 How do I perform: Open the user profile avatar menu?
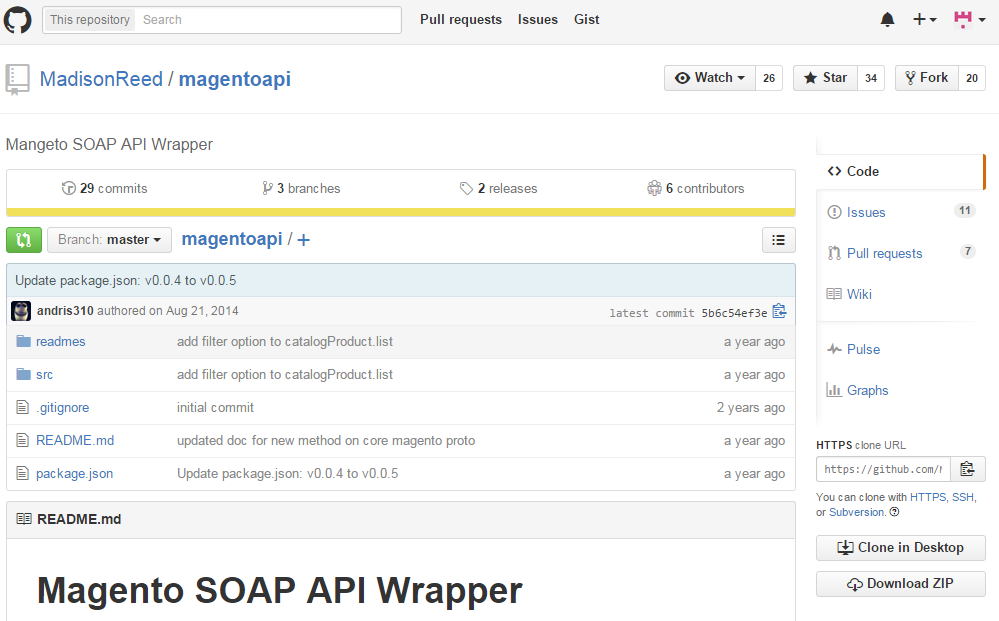tap(968, 20)
